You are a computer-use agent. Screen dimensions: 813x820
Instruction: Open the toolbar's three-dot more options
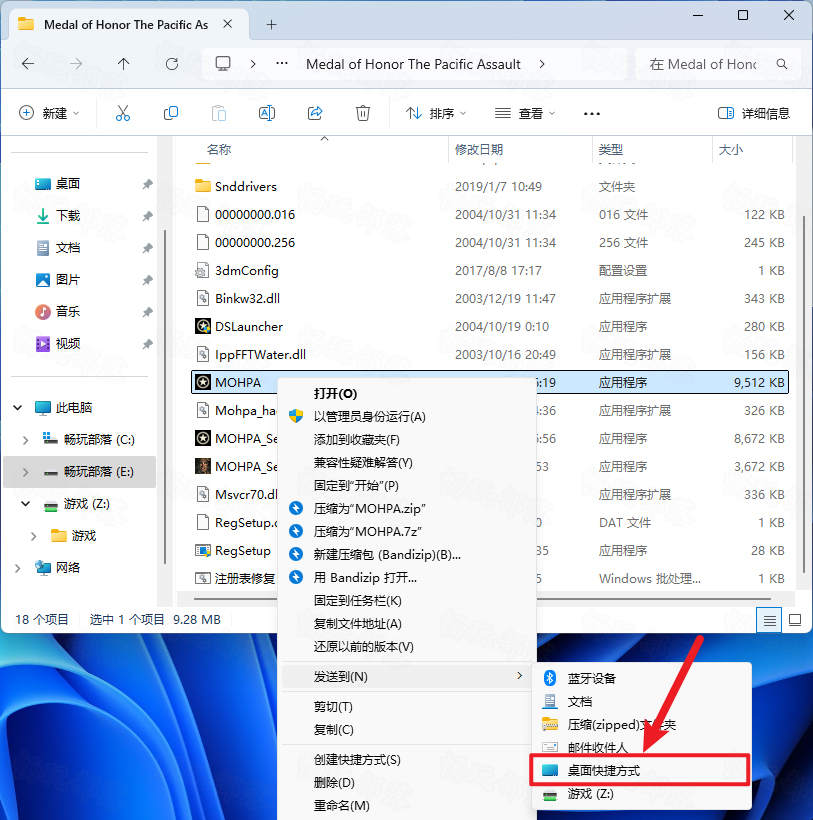point(591,113)
